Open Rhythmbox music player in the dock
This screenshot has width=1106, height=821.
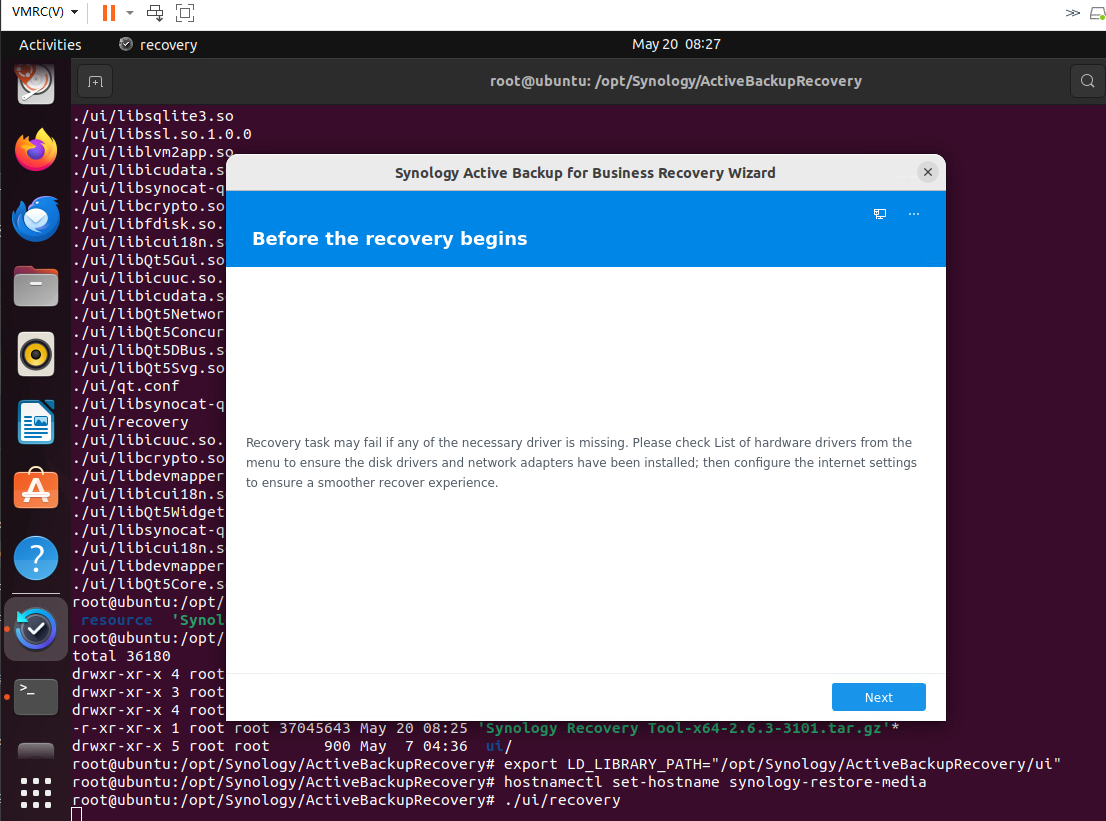tap(35, 354)
